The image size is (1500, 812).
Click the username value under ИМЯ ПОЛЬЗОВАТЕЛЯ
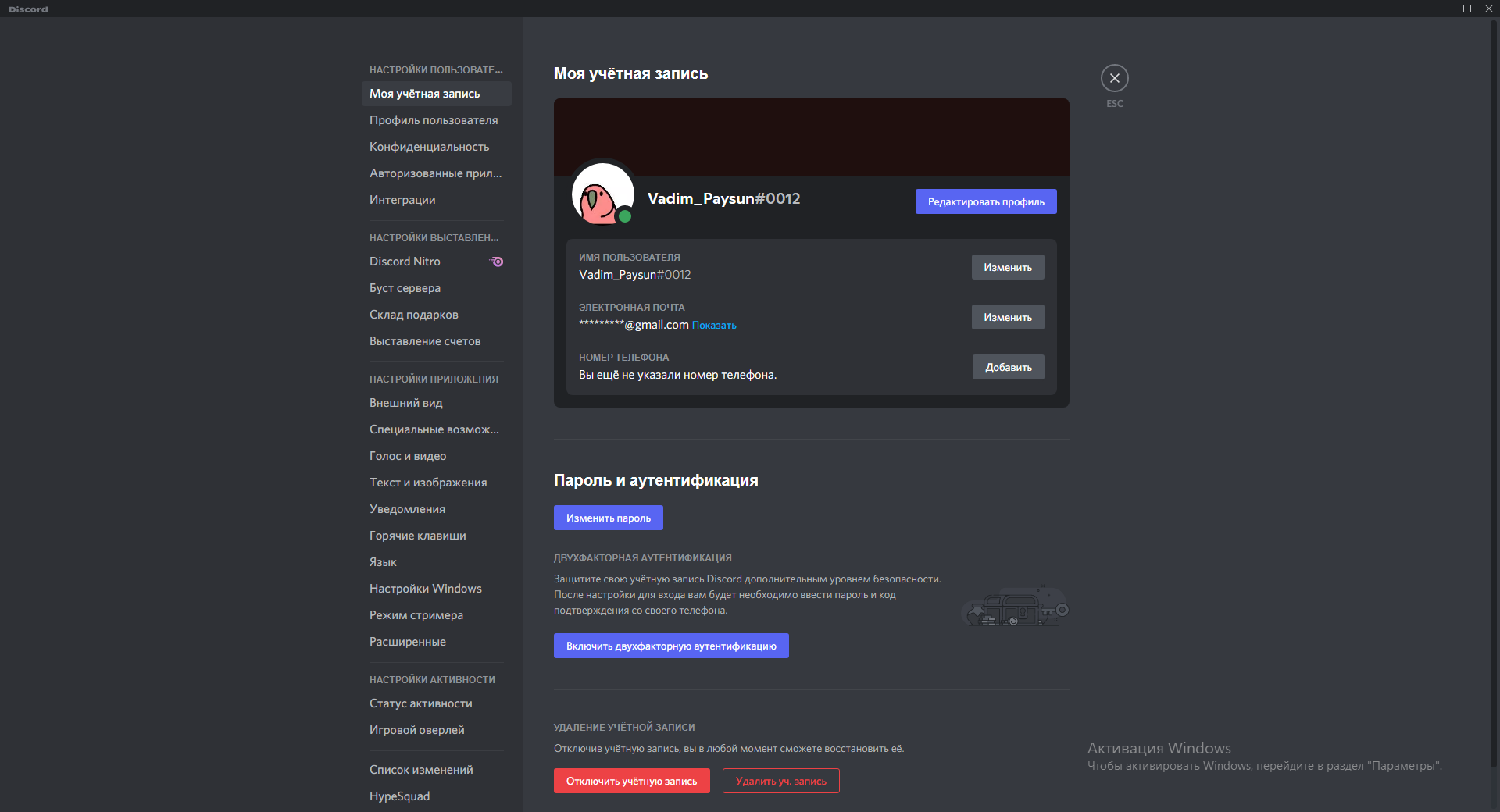click(635, 275)
